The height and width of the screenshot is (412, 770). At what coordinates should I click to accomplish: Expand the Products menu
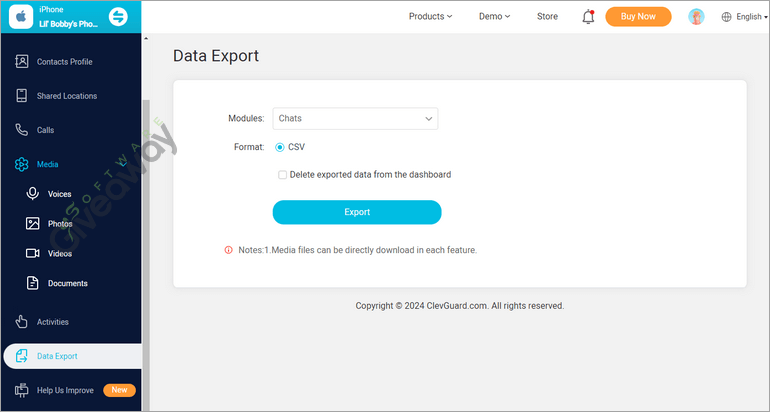[430, 17]
